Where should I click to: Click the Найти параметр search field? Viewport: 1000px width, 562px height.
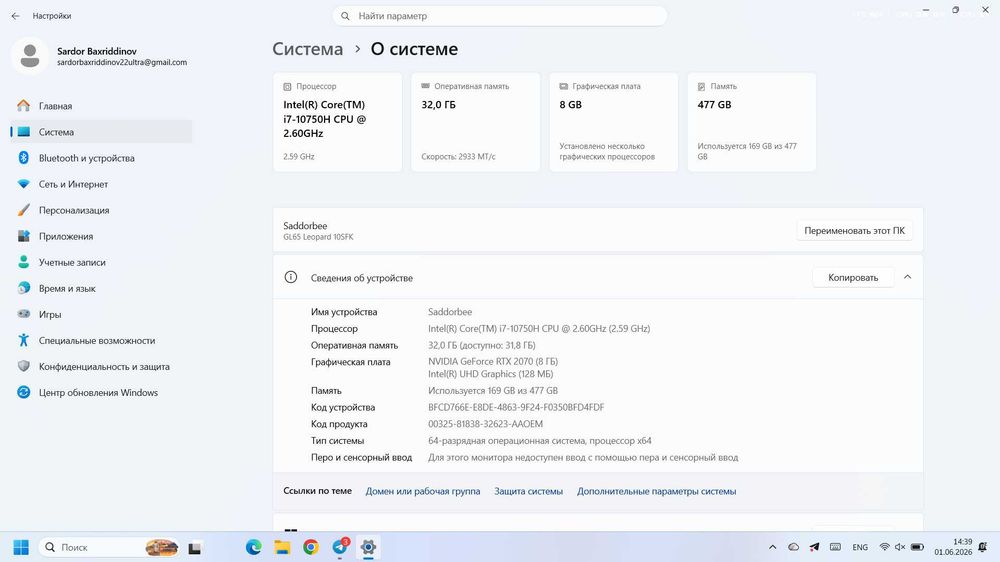(499, 16)
